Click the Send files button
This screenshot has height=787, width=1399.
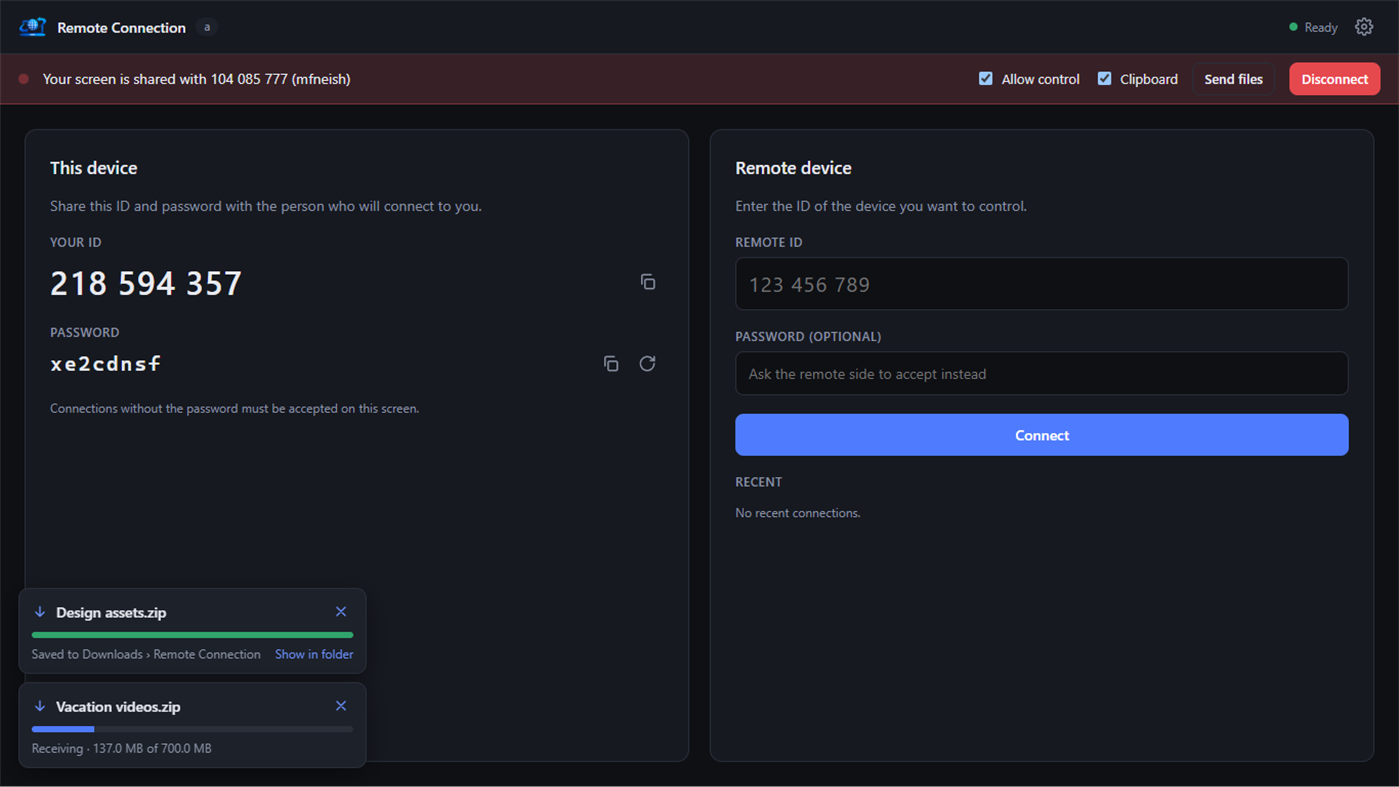click(x=1233, y=79)
